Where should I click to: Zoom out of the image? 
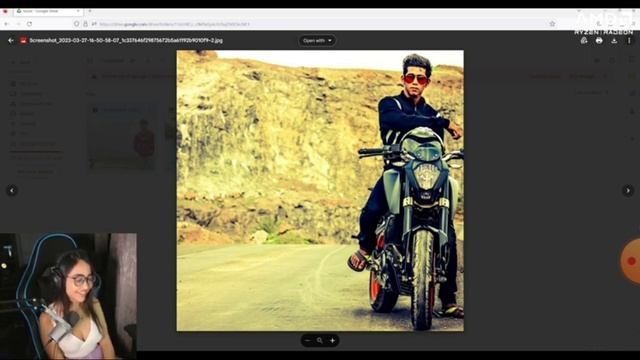pos(307,340)
